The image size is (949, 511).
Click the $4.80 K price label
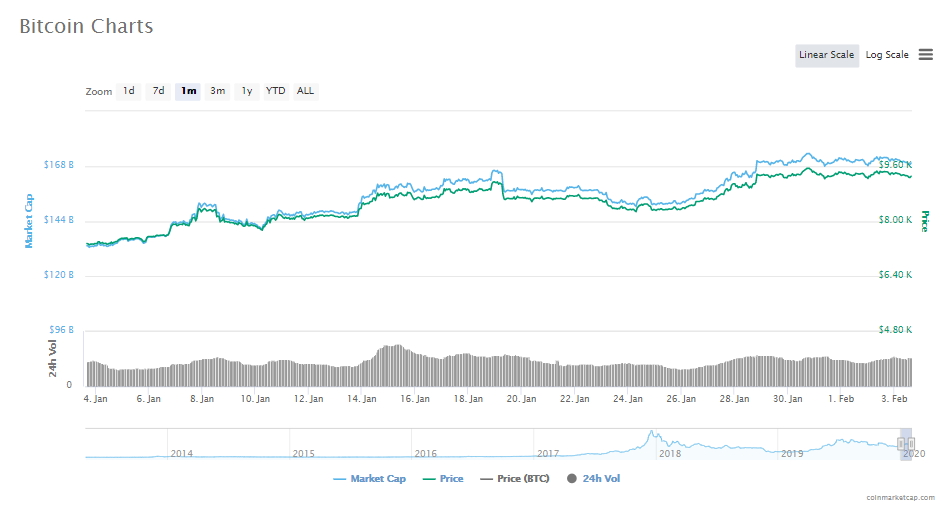tap(895, 330)
